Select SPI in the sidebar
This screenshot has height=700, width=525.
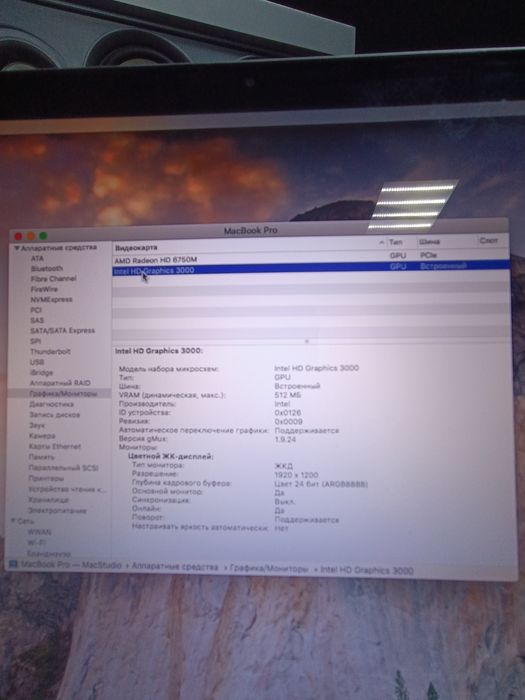click(36, 341)
